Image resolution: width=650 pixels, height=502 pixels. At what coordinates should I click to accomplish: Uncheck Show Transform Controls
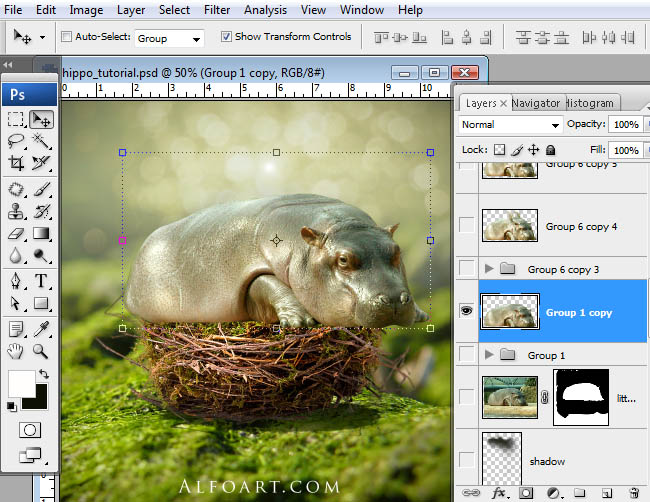click(x=225, y=37)
